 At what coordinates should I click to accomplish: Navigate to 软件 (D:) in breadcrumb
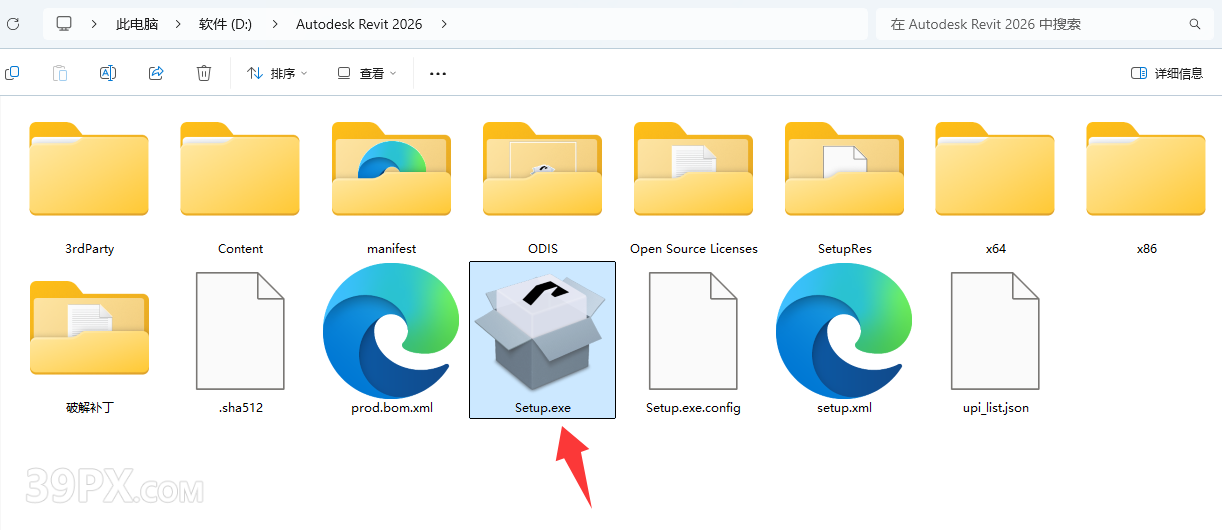225,24
